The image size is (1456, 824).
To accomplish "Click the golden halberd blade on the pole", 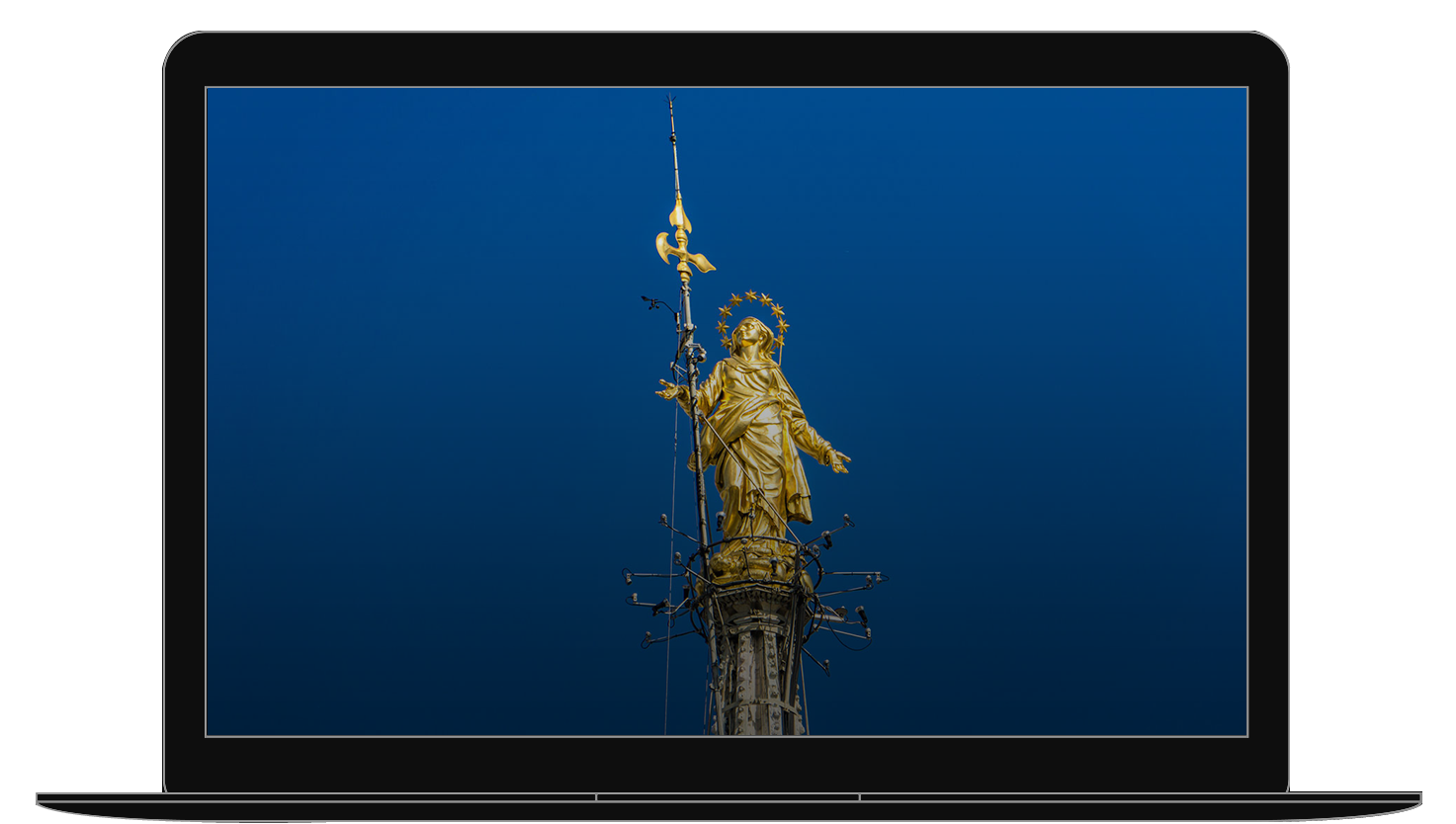I will (682, 249).
